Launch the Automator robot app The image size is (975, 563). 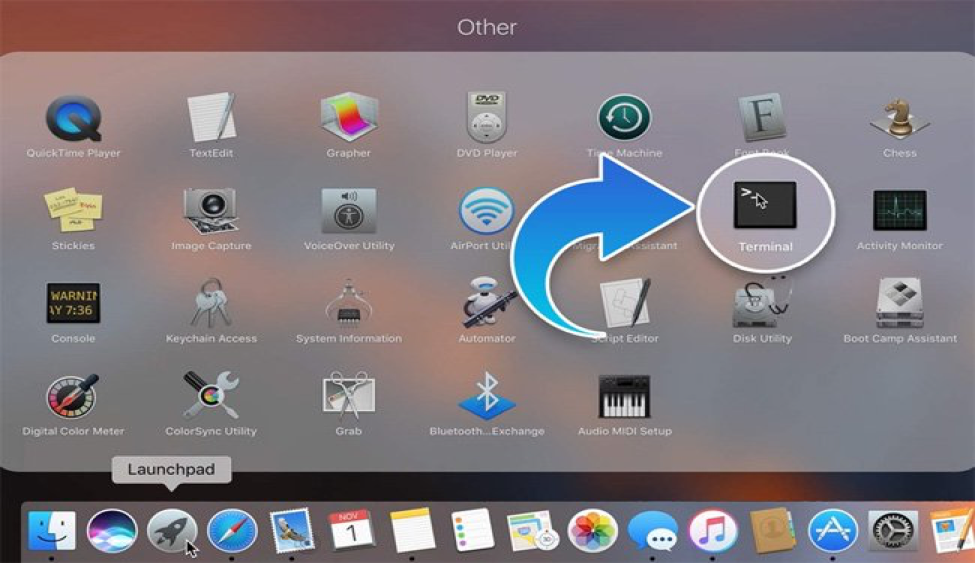point(487,302)
